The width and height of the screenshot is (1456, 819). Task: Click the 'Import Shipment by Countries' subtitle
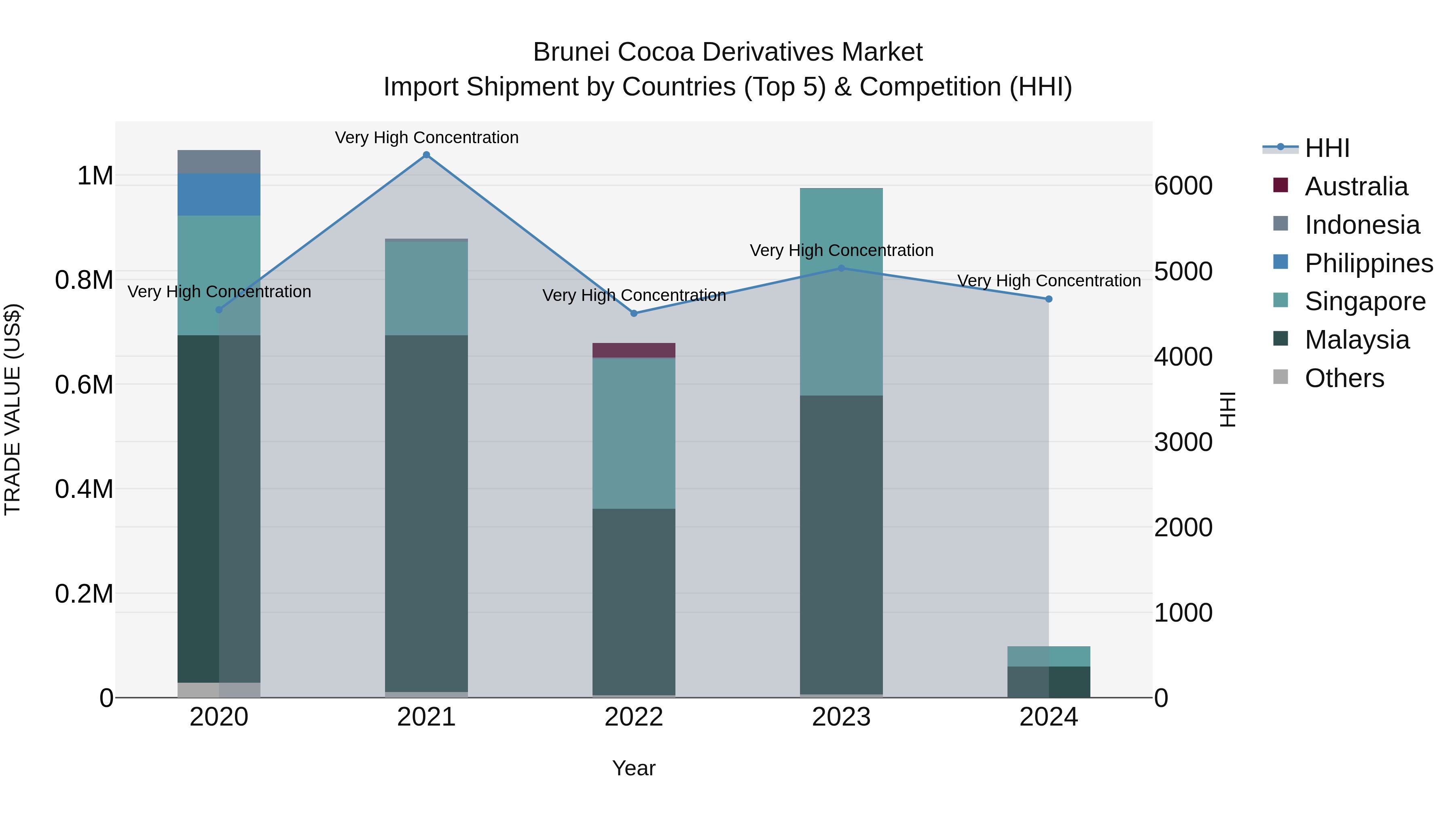728,87
